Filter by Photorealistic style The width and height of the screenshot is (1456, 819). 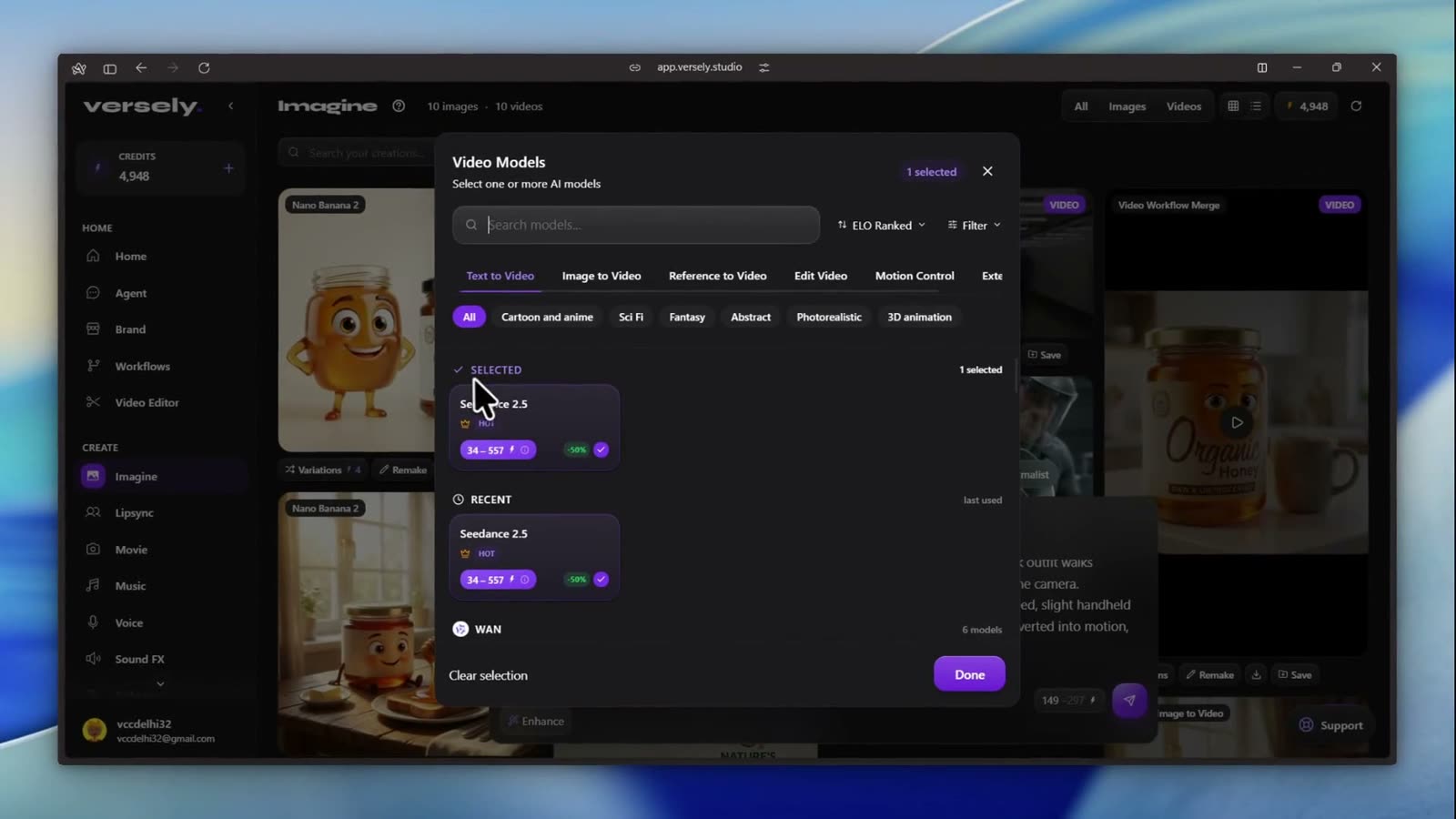tap(829, 317)
